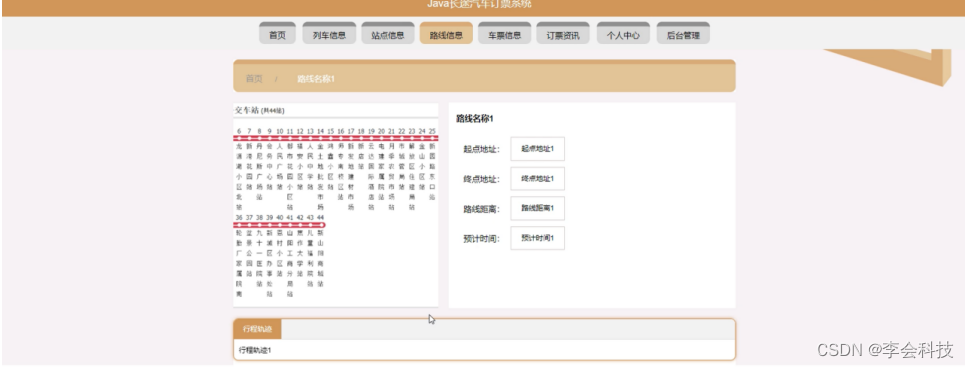
Task: Open the 个人中心 tab
Action: click(x=623, y=34)
